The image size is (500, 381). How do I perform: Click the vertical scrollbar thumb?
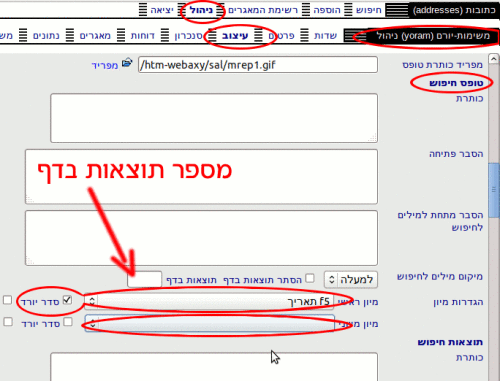tap(493, 190)
